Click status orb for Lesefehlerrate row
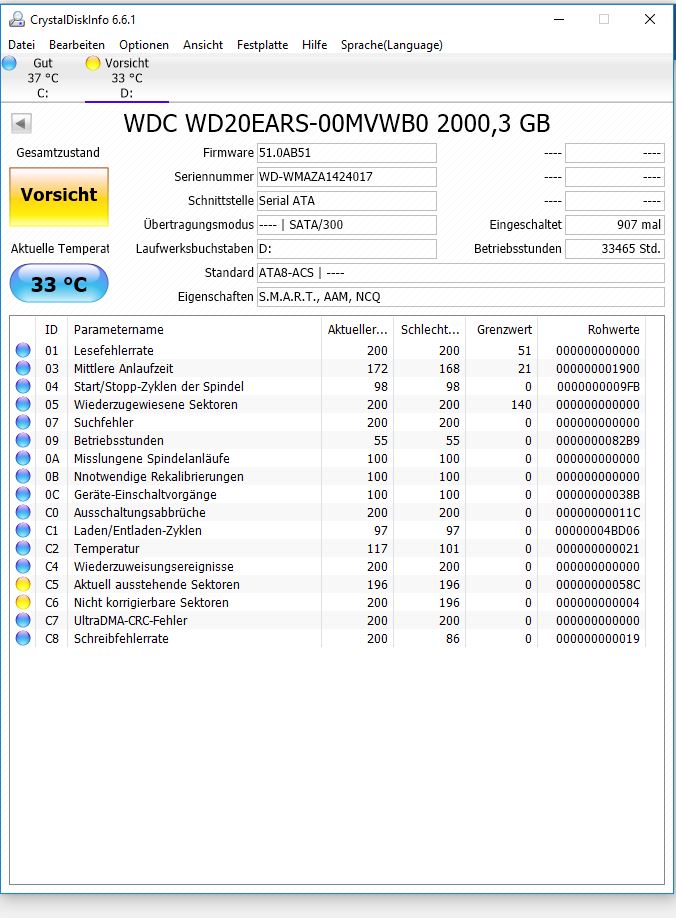The width and height of the screenshot is (676, 918). pos(23,350)
